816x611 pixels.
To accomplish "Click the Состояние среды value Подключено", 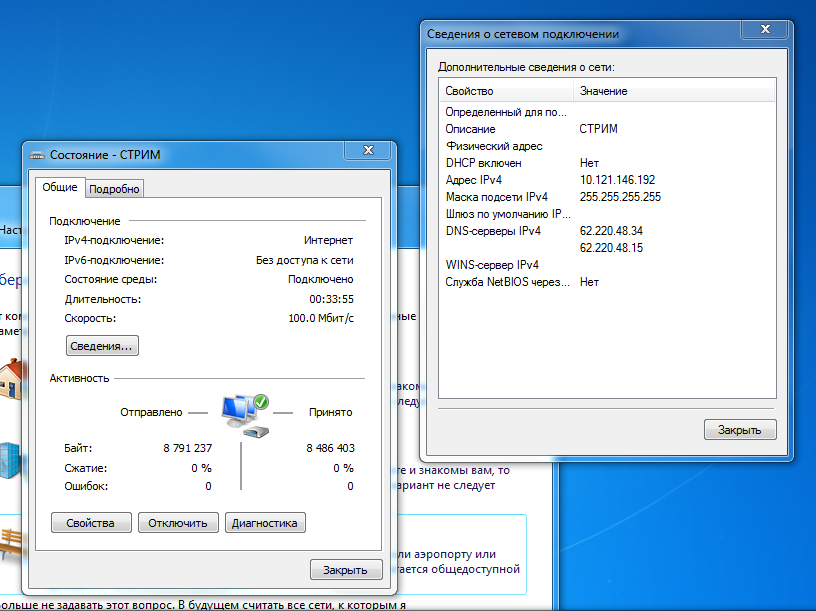I will pyautogui.click(x=321, y=279).
